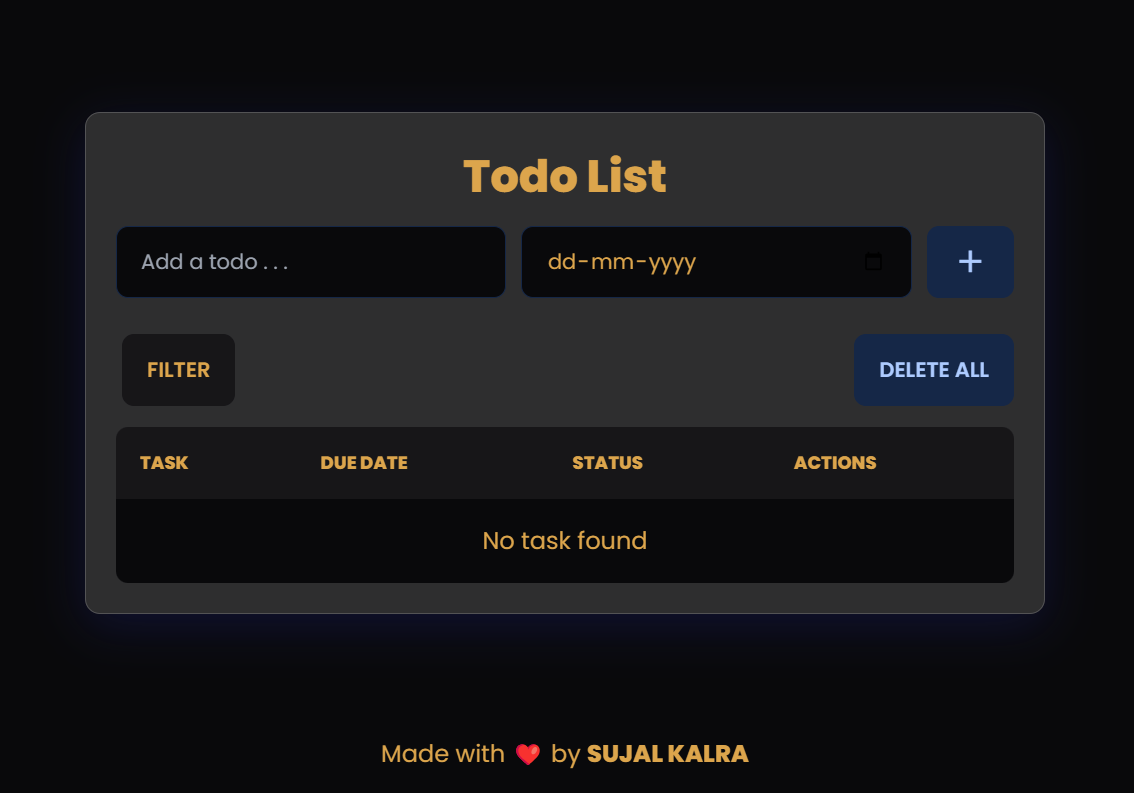Click the TASK column header
1134x793 pixels.
(164, 463)
